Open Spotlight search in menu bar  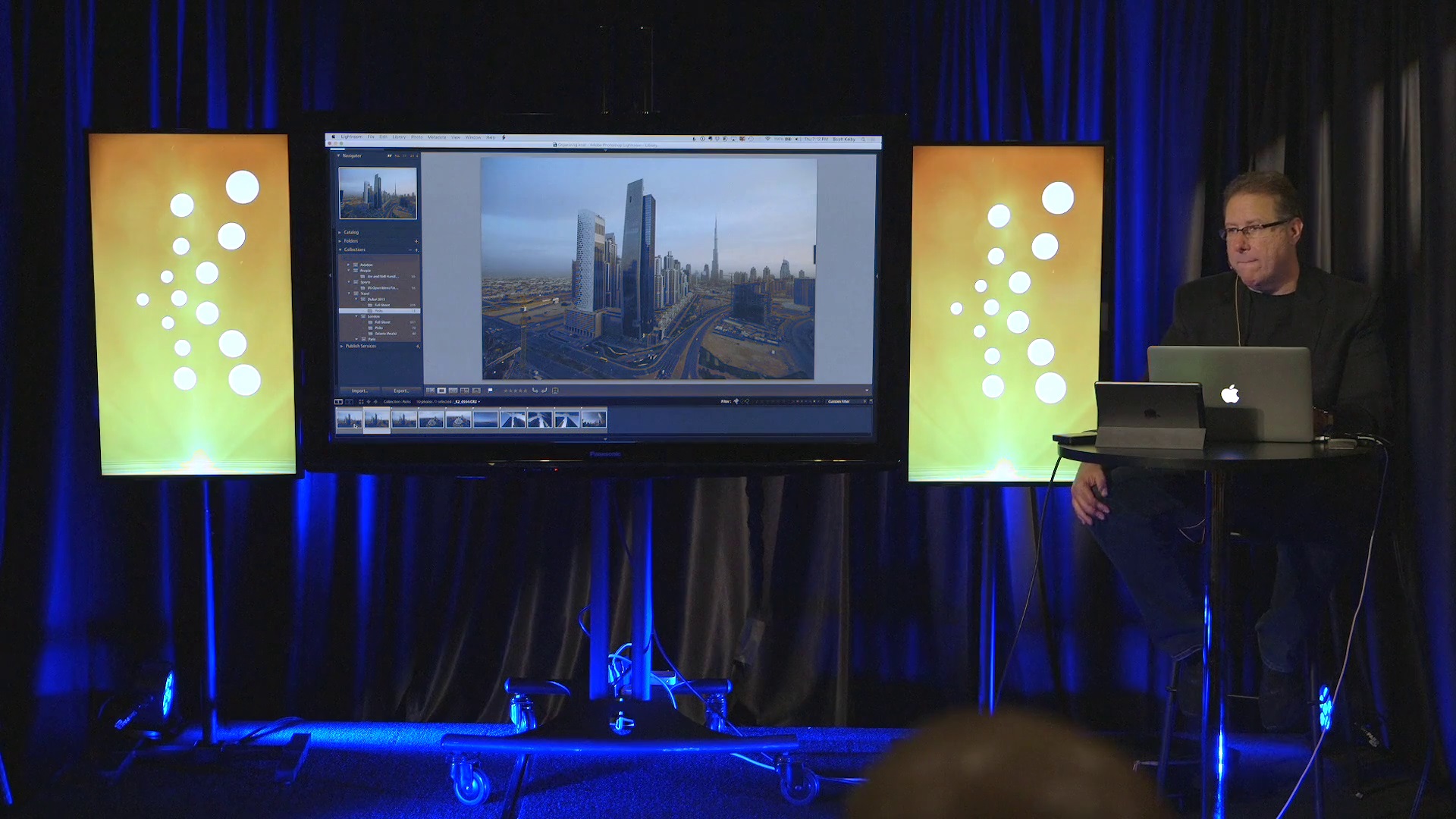point(863,139)
